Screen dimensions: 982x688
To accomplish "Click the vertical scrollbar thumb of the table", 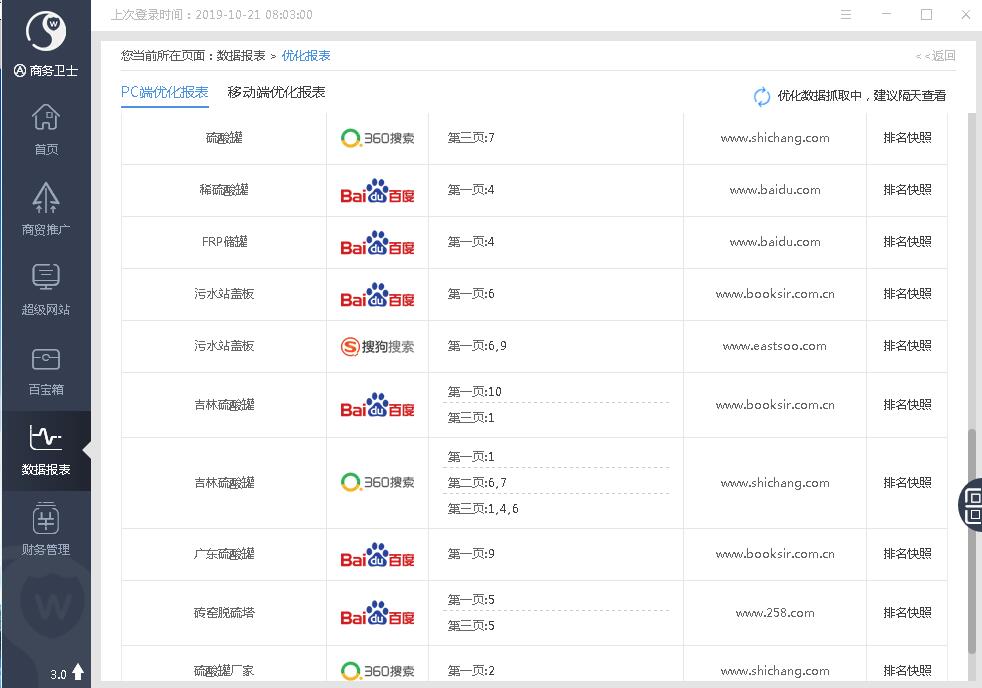I will (x=971, y=540).
